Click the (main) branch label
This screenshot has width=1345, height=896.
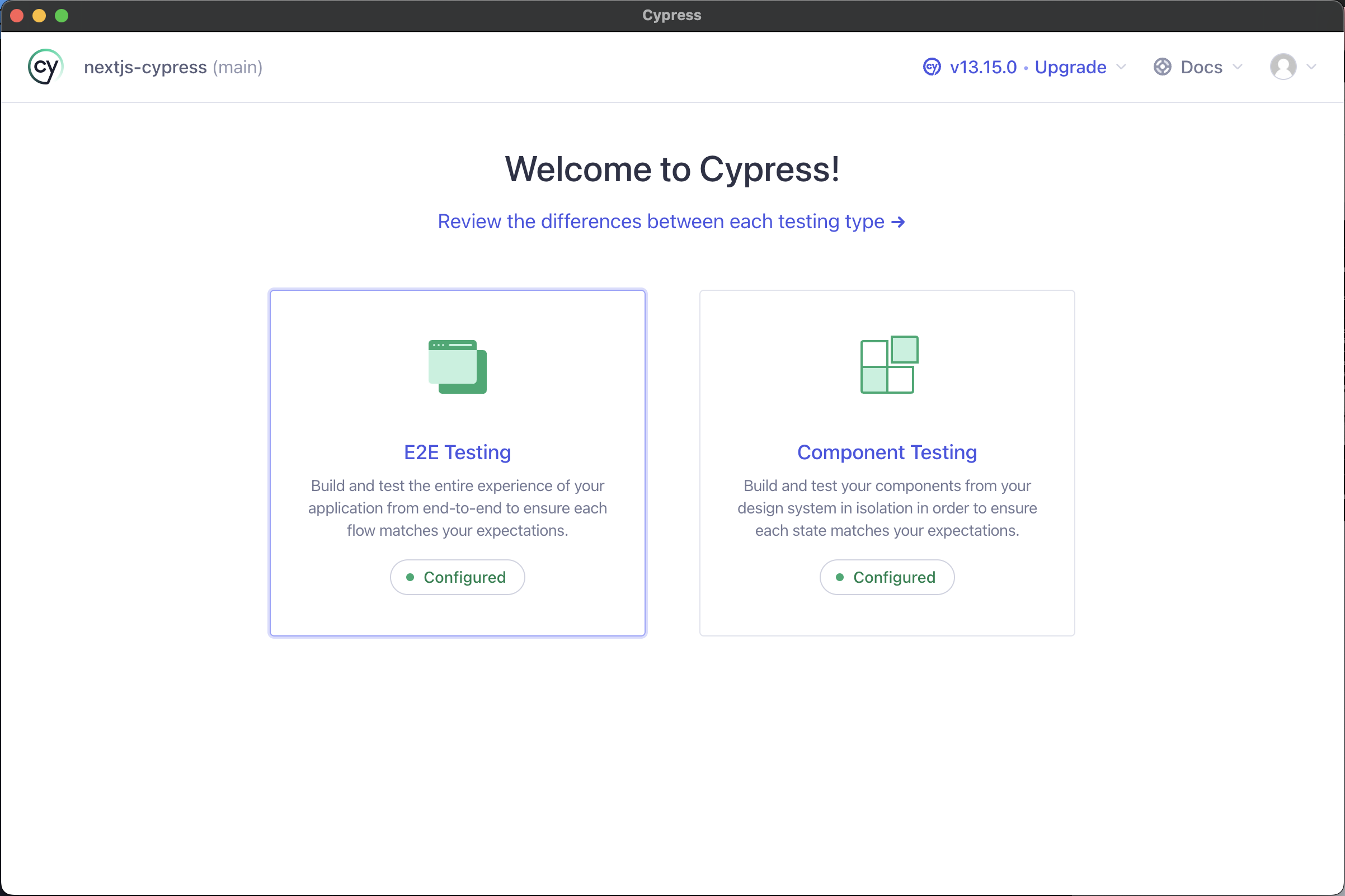pos(238,68)
